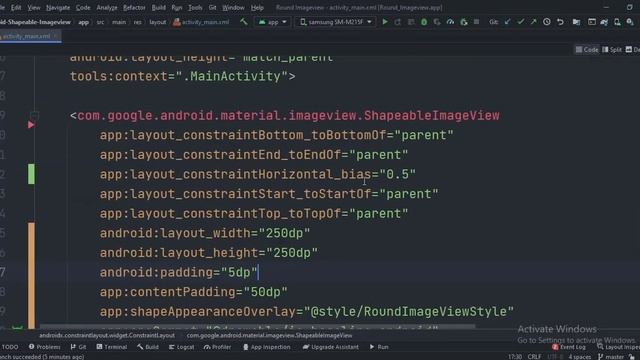Click the layout breadcrumb

(158, 22)
